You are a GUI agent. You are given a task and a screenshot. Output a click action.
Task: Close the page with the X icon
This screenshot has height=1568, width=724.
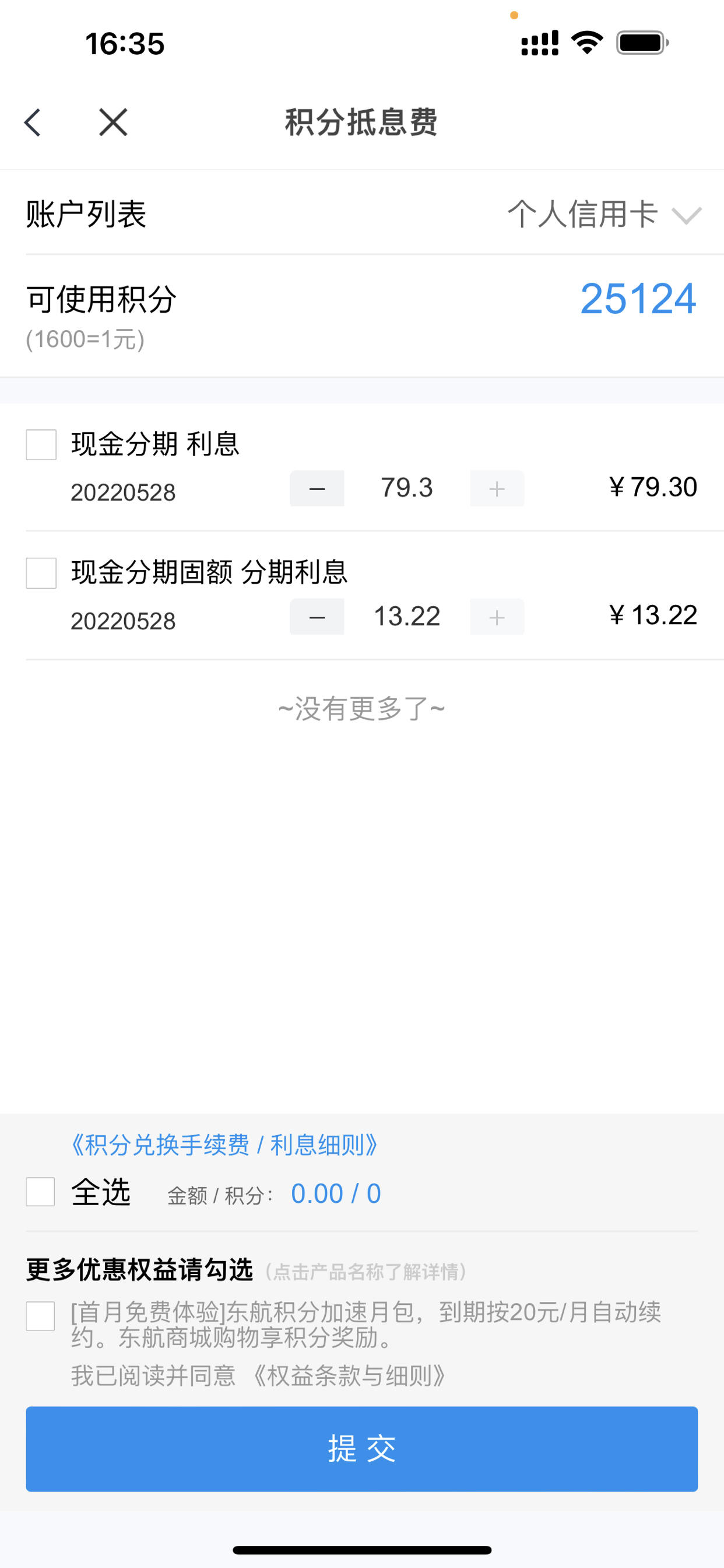113,123
